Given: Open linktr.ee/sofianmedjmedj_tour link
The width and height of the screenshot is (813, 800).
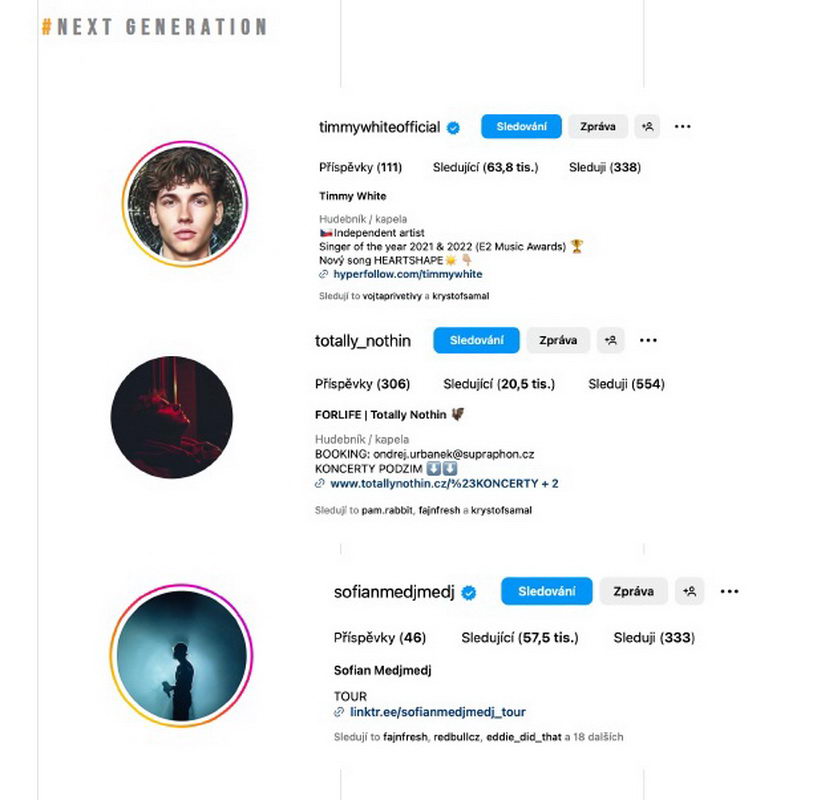Looking at the screenshot, I should [x=438, y=712].
